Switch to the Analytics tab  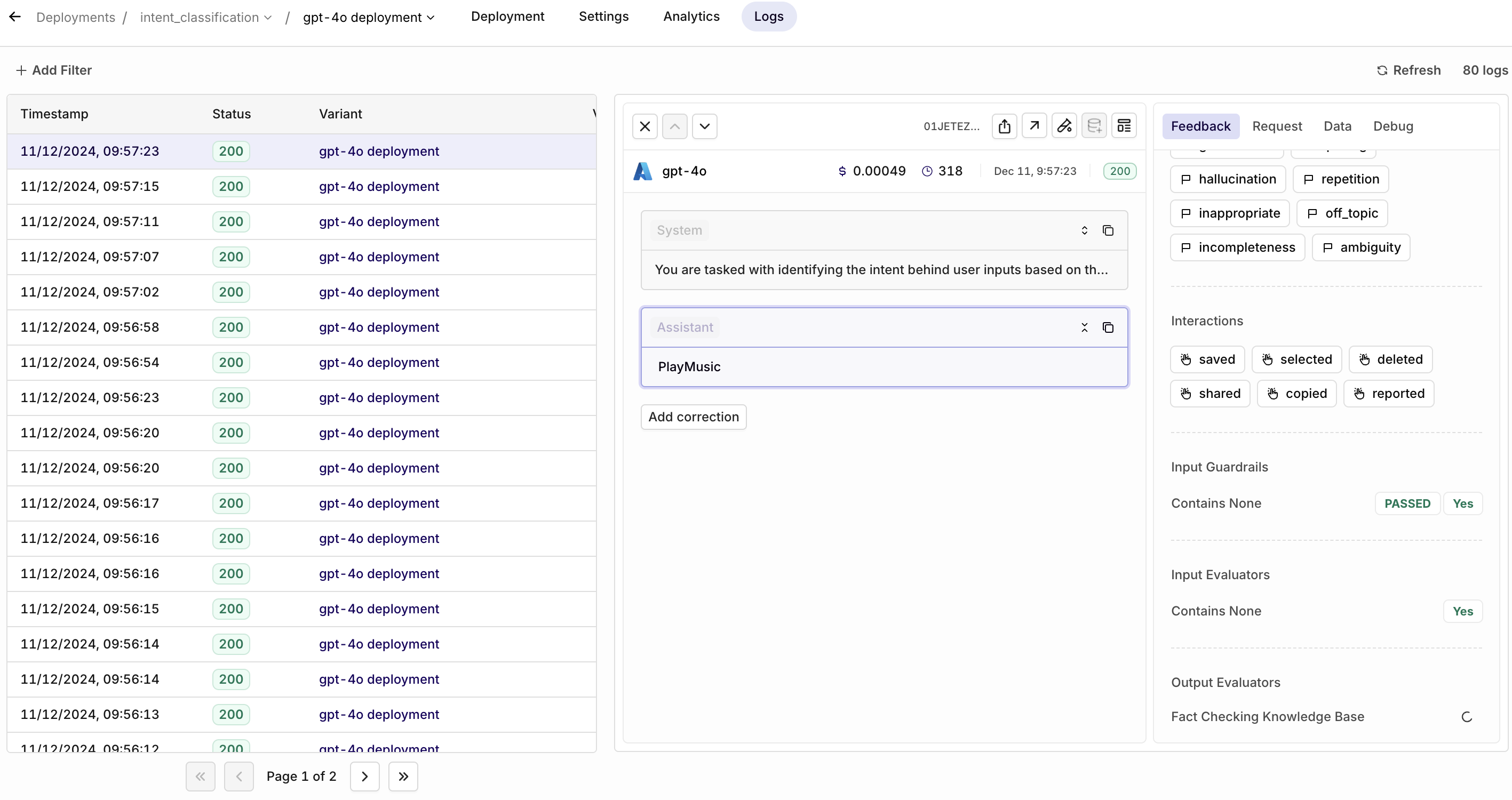(x=691, y=17)
